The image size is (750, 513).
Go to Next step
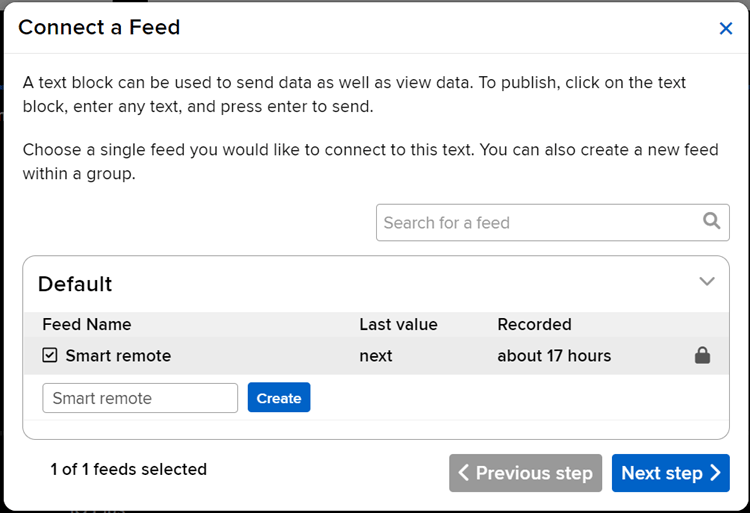pyautogui.click(x=670, y=473)
